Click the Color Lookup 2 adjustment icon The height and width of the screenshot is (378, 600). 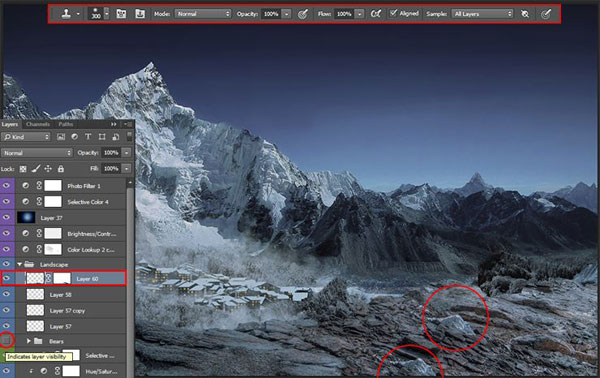coord(26,249)
